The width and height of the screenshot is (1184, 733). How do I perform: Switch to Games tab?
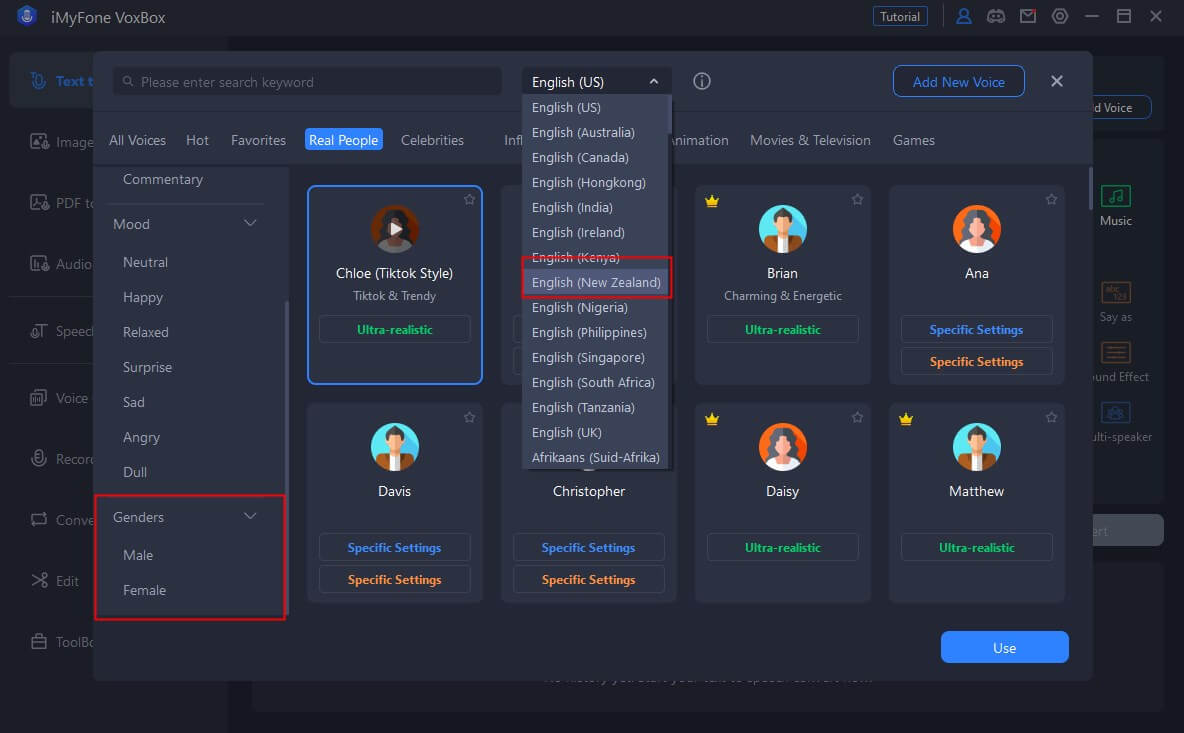coord(914,140)
